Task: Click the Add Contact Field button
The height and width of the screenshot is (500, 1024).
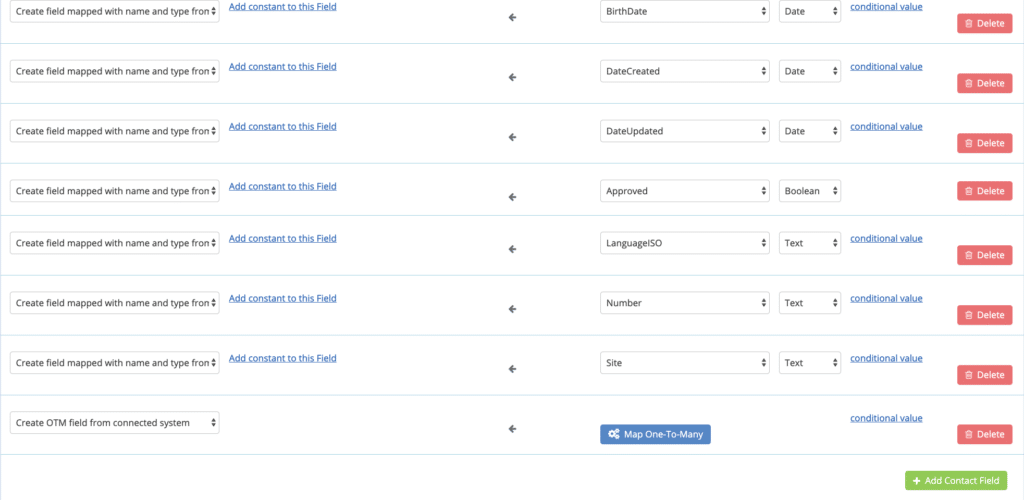Action: pos(956,481)
